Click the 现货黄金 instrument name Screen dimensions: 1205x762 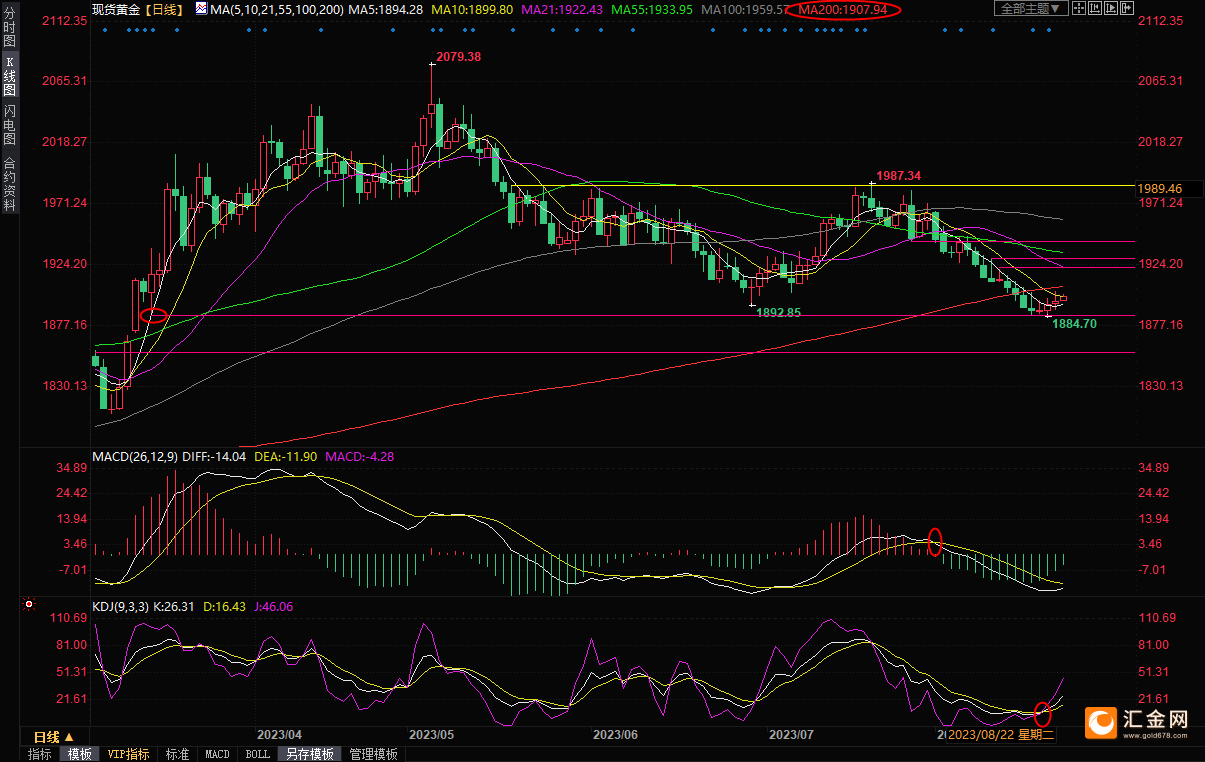(x=115, y=9)
